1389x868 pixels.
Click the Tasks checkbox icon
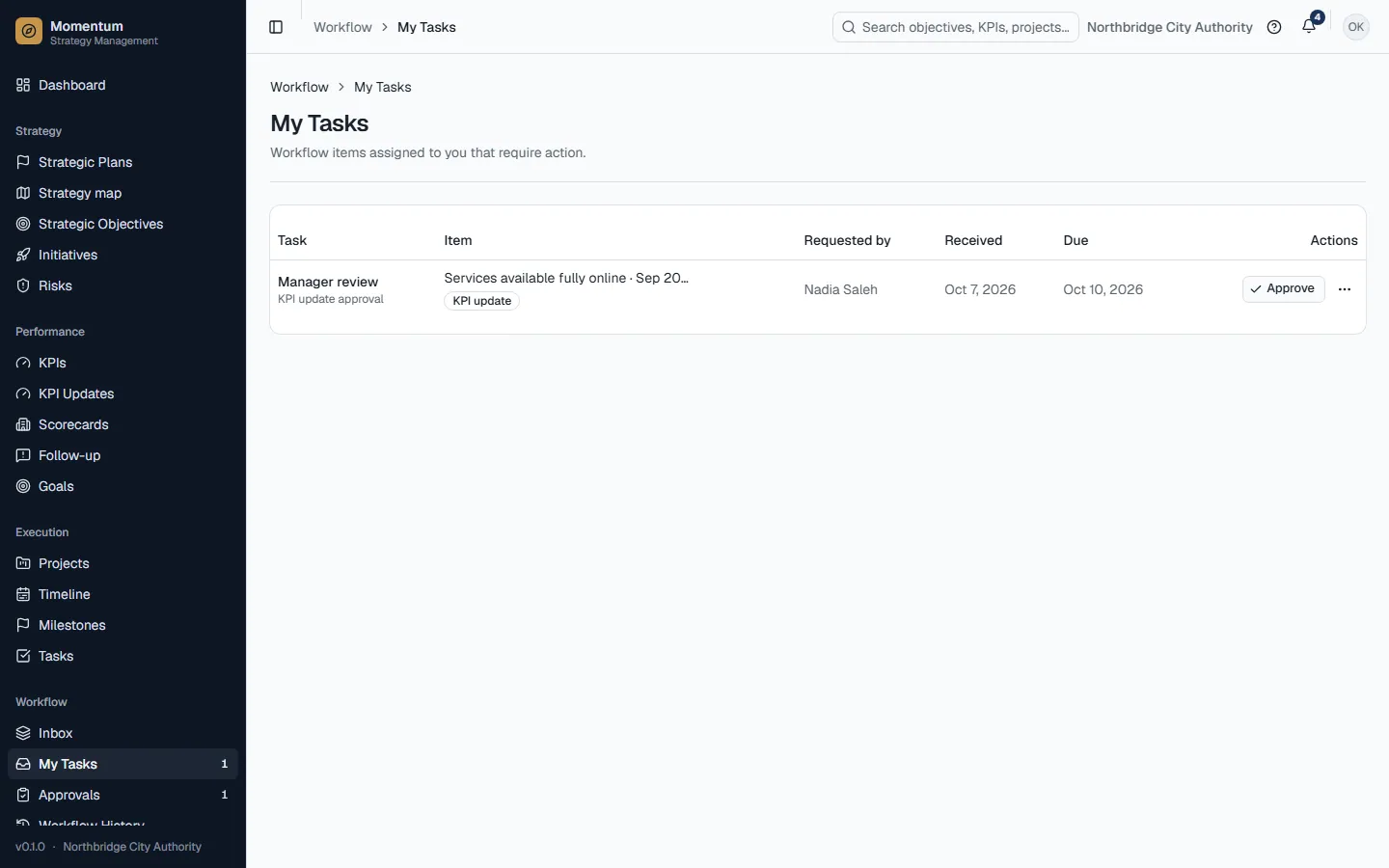[23, 656]
